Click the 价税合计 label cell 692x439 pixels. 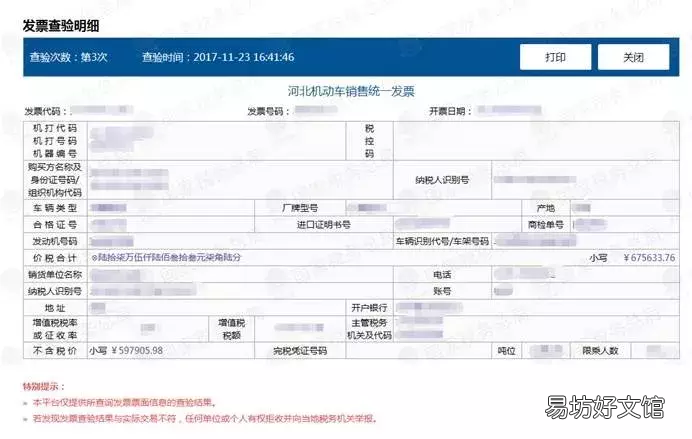click(55, 258)
